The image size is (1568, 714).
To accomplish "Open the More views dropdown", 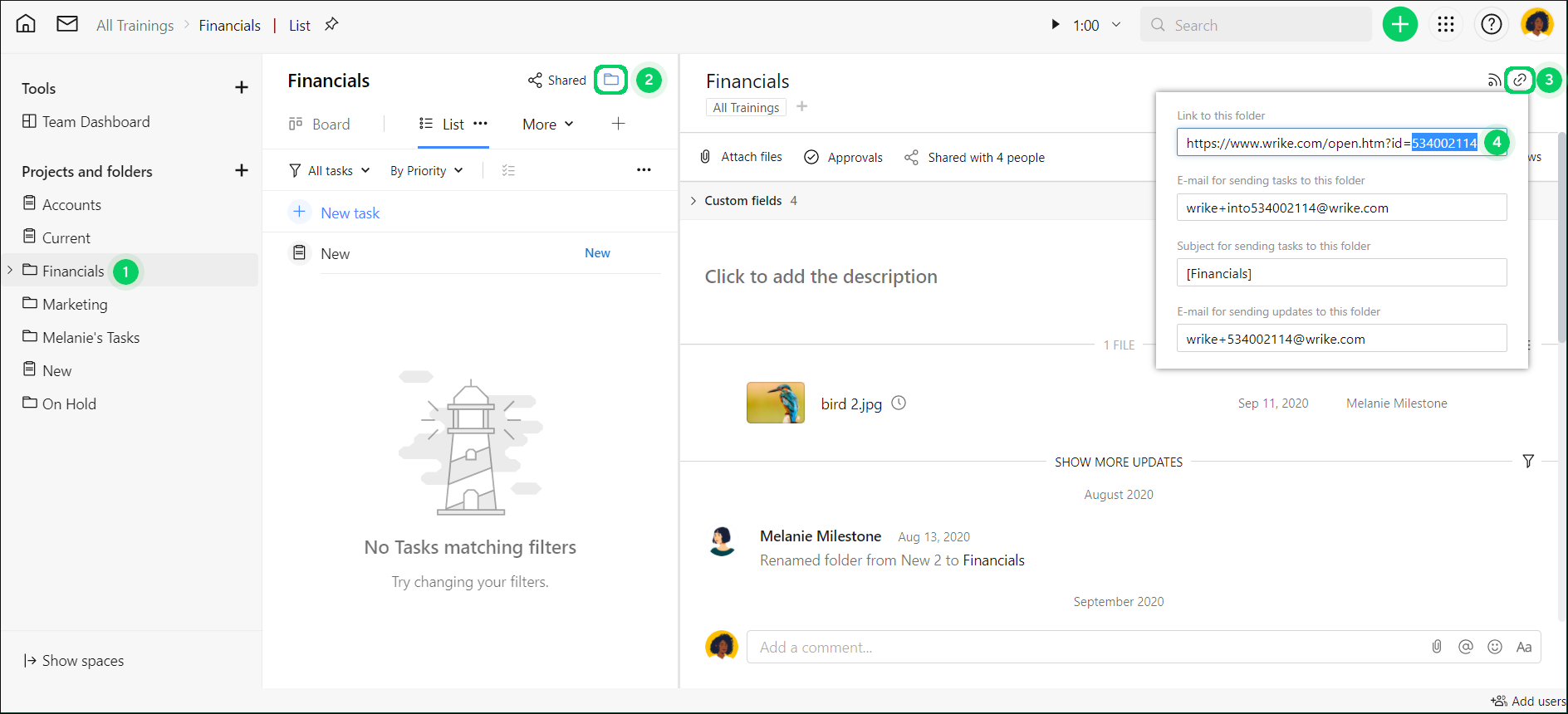I will tap(547, 124).
